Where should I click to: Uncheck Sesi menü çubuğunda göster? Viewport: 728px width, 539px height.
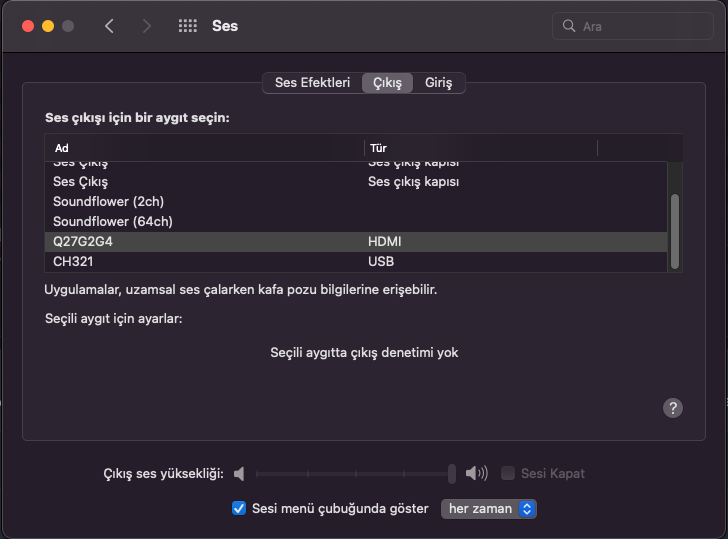pyautogui.click(x=239, y=508)
